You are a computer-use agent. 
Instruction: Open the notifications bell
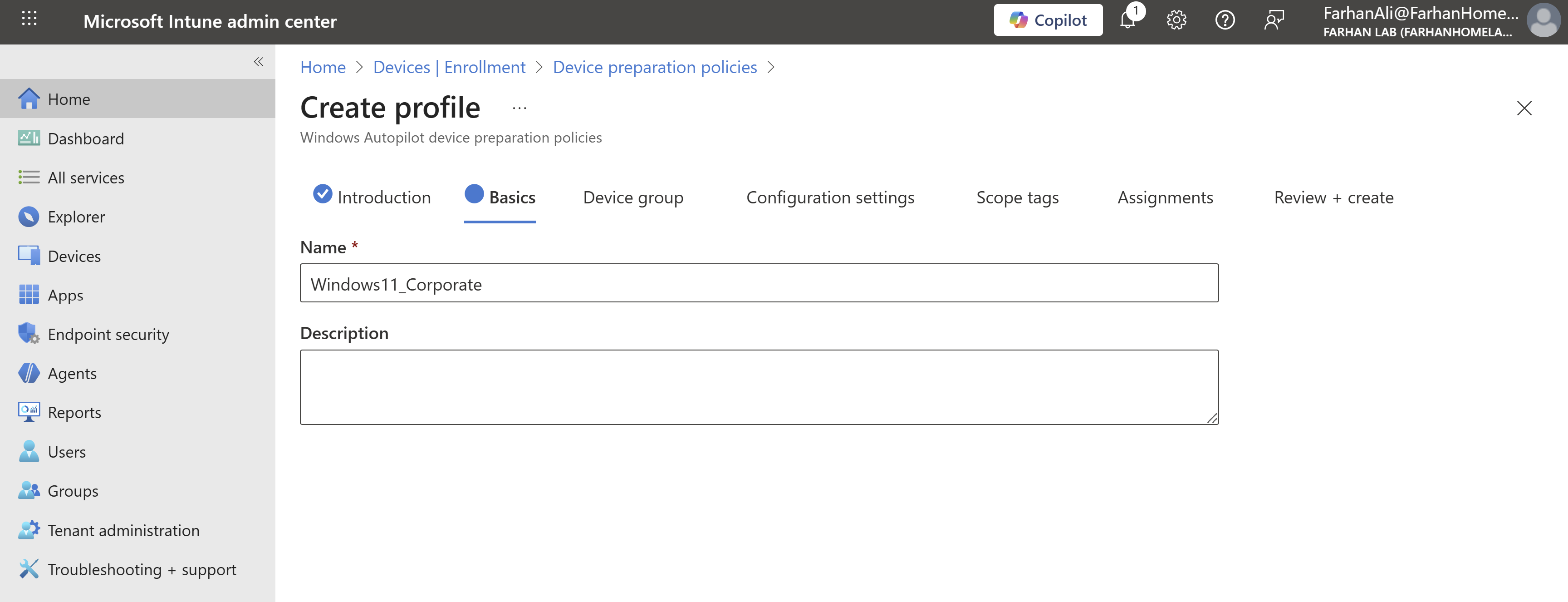1127,21
